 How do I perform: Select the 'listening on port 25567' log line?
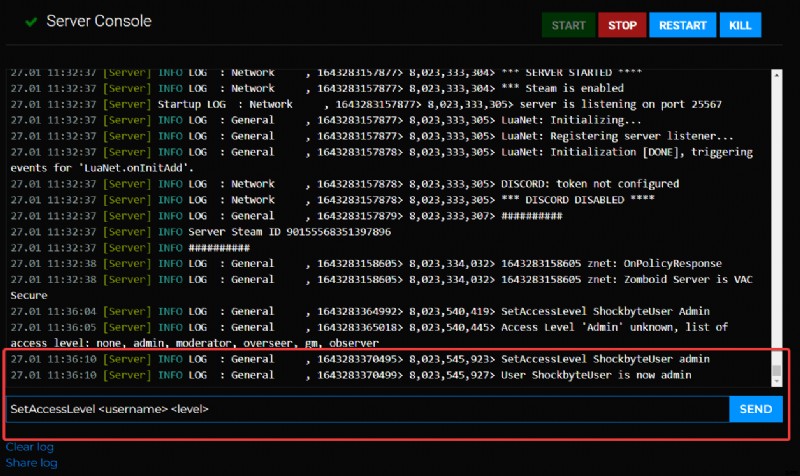(366, 104)
